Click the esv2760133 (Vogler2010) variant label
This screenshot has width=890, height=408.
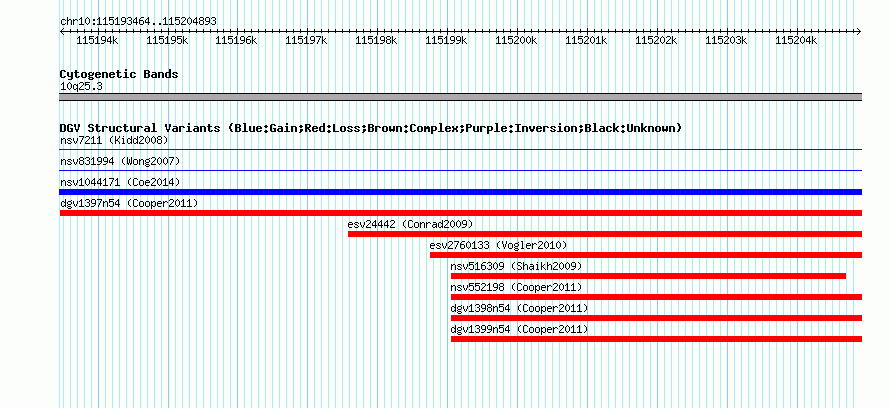498,245
